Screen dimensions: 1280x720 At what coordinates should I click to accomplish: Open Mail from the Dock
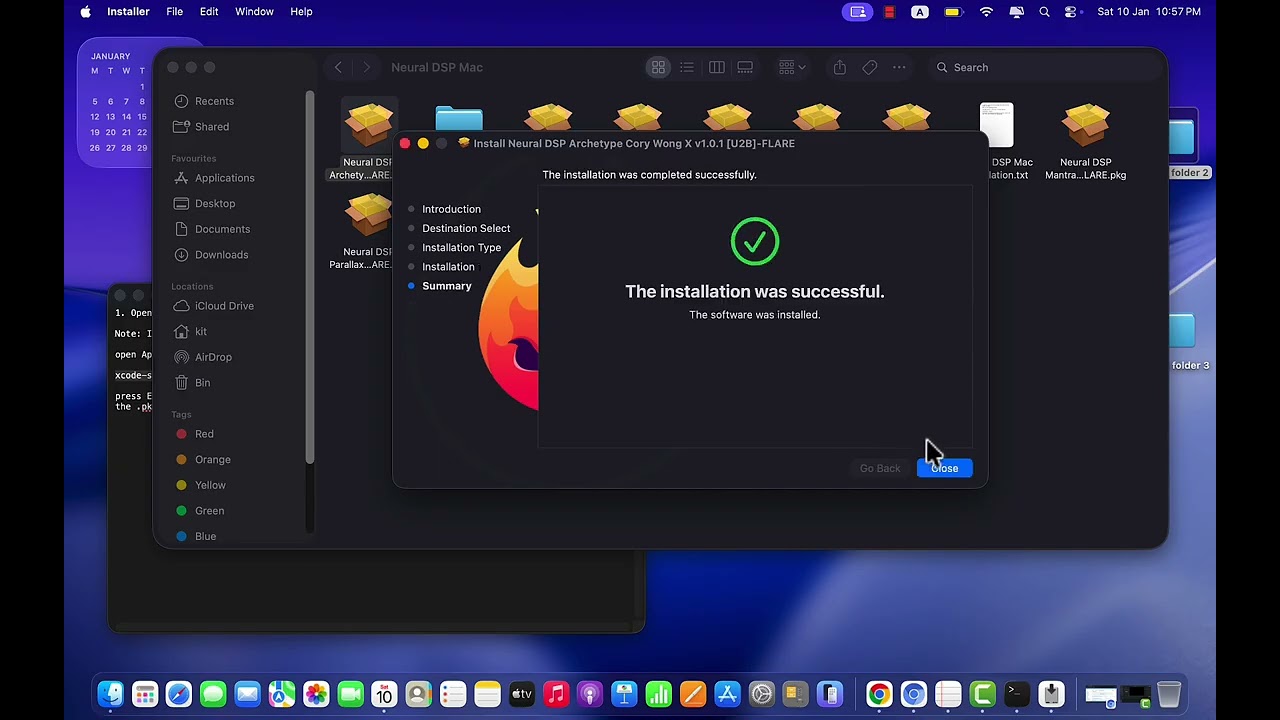[x=247, y=694]
